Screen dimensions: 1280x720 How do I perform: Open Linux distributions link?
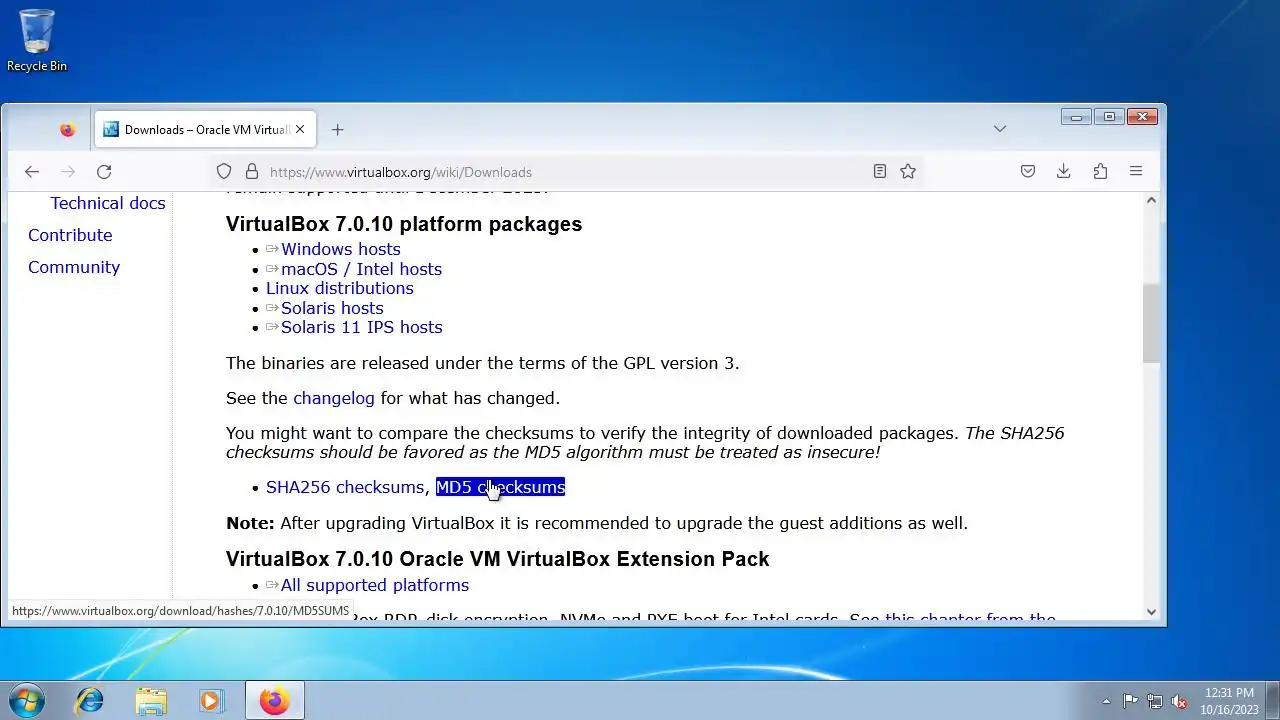click(x=339, y=288)
